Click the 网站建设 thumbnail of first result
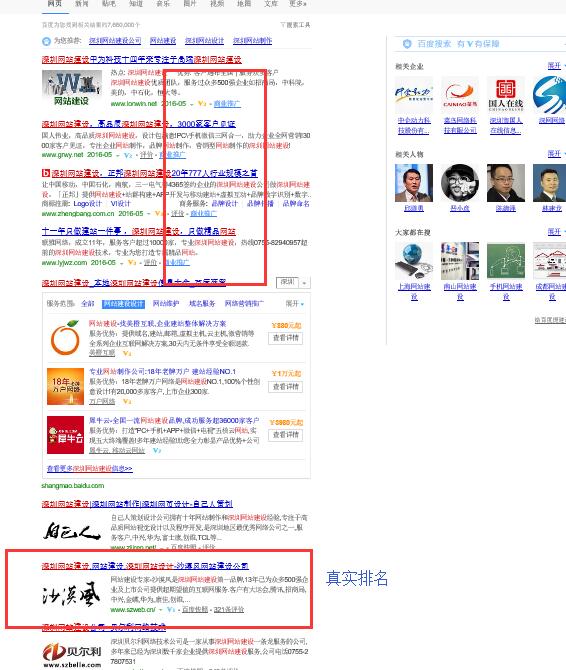Image resolution: width=566 pixels, height=670 pixels. point(72,88)
